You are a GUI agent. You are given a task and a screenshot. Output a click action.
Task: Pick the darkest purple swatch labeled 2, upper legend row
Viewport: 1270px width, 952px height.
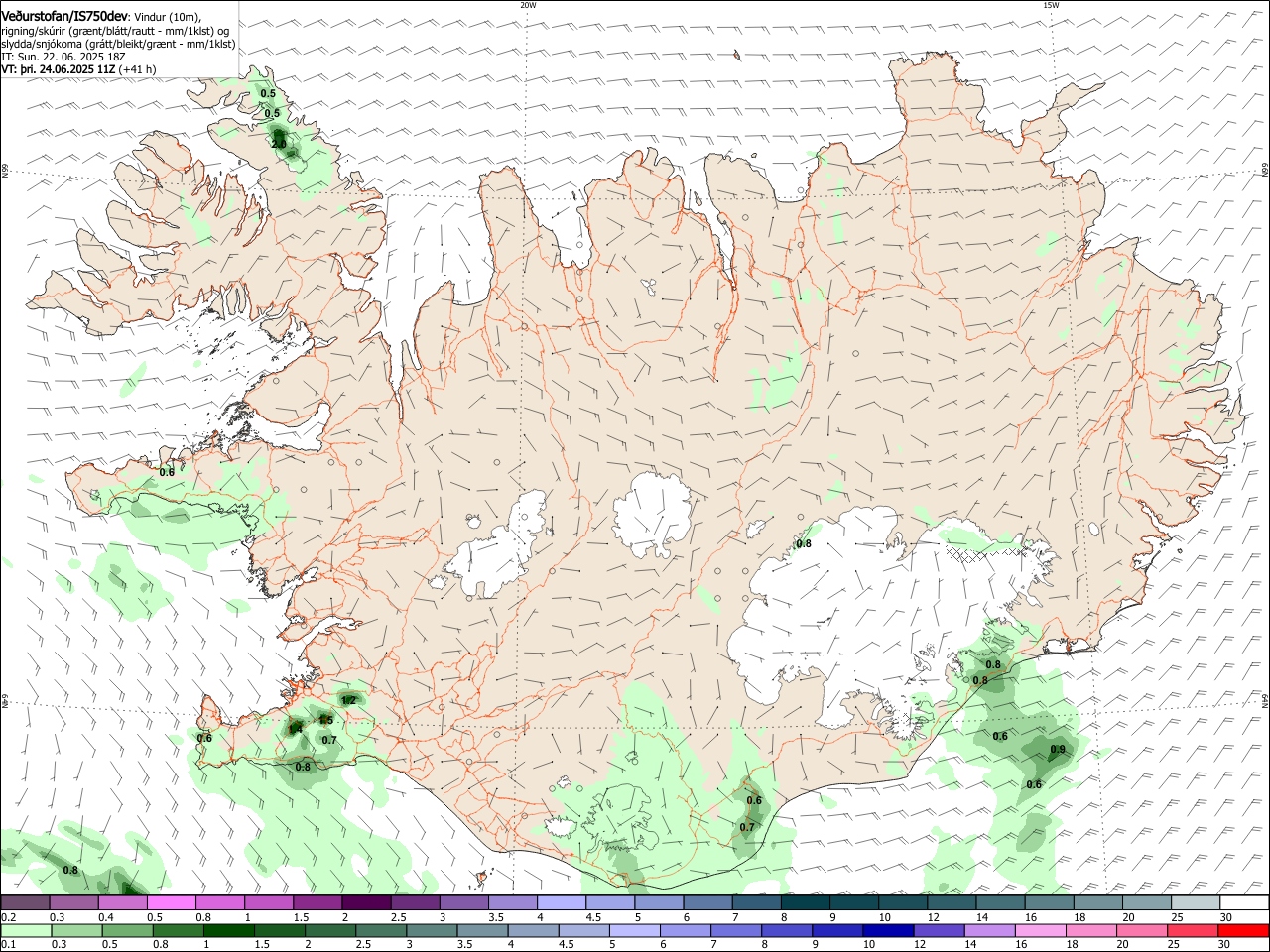tap(365, 902)
